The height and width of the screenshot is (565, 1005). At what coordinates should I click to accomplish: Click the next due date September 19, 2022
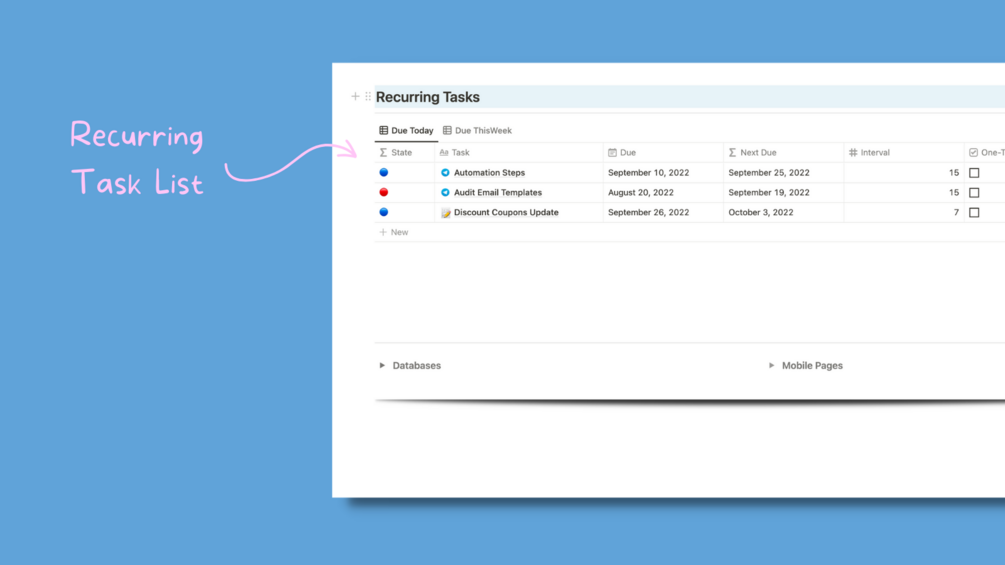pos(769,193)
